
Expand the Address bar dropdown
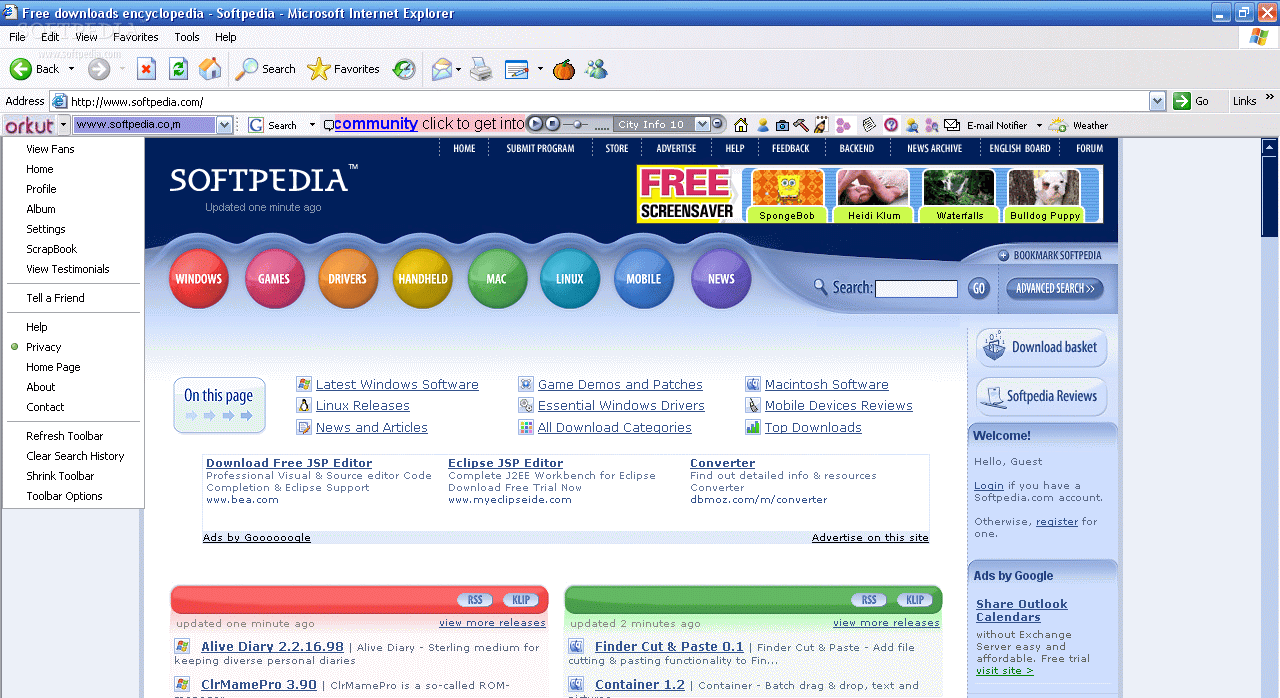pyautogui.click(x=1157, y=101)
